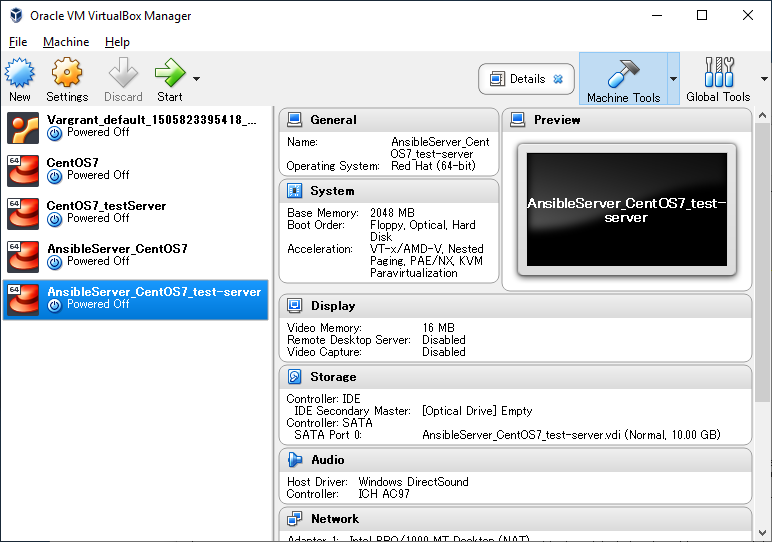Click power state icon of CentOS7_testServer
772x542 pixels.
[x=55, y=219]
